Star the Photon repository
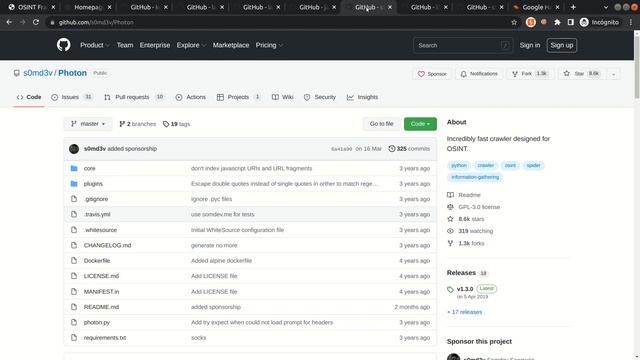The height and width of the screenshot is (360, 640). click(x=582, y=74)
